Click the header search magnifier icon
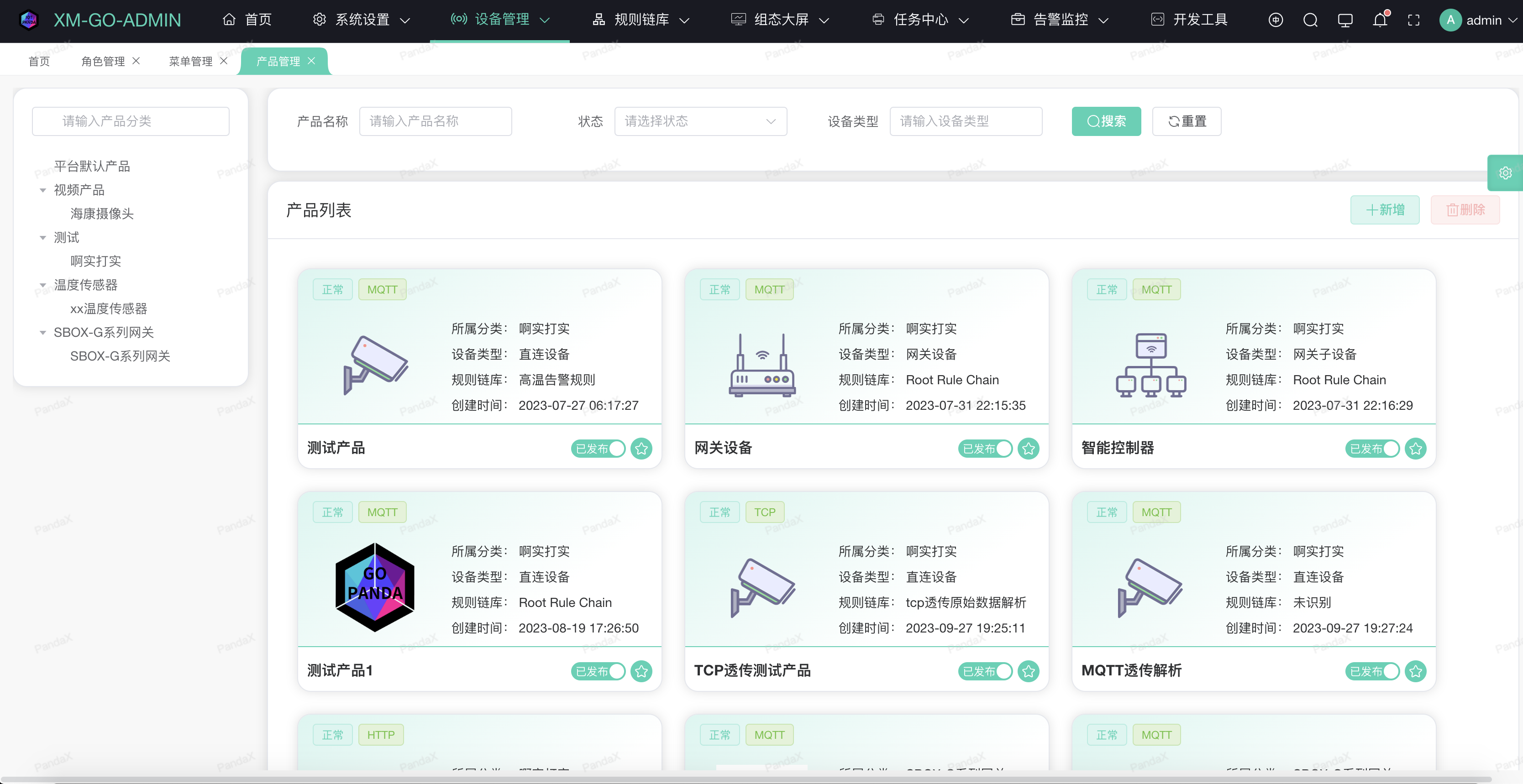This screenshot has width=1523, height=784. (x=1310, y=20)
